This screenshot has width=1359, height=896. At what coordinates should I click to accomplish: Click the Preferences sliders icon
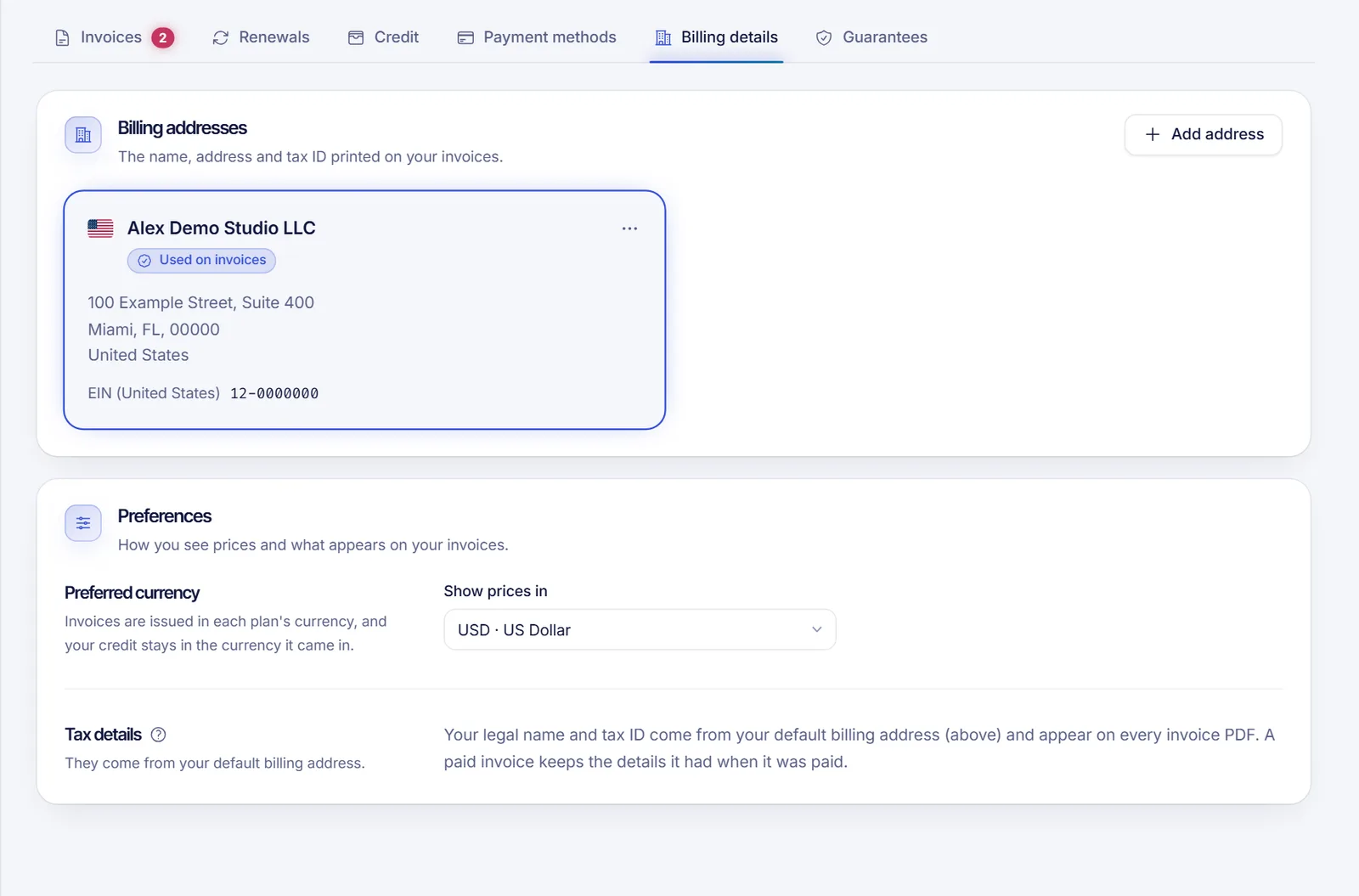(83, 523)
